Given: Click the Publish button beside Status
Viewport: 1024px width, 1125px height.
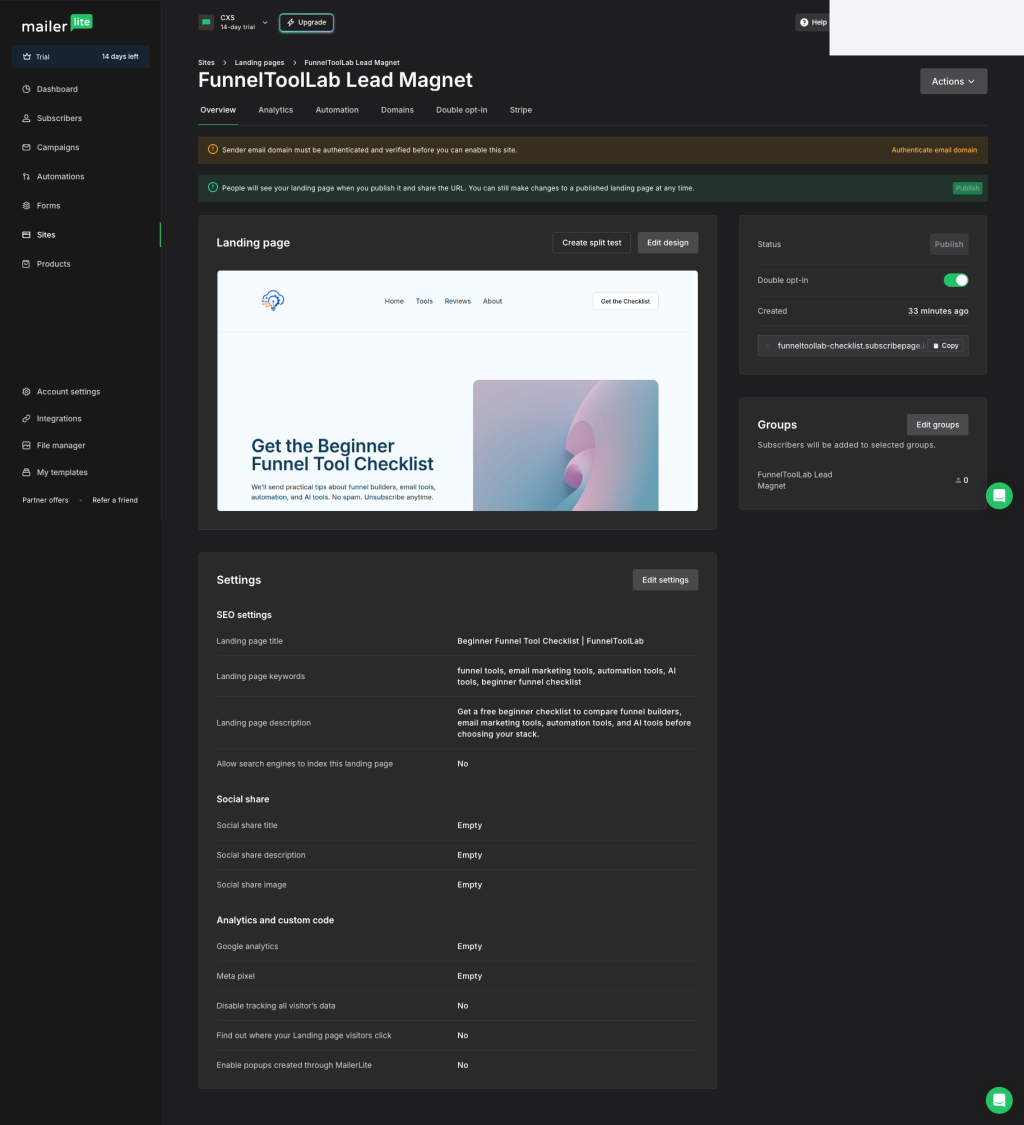Looking at the screenshot, I should click(x=948, y=244).
